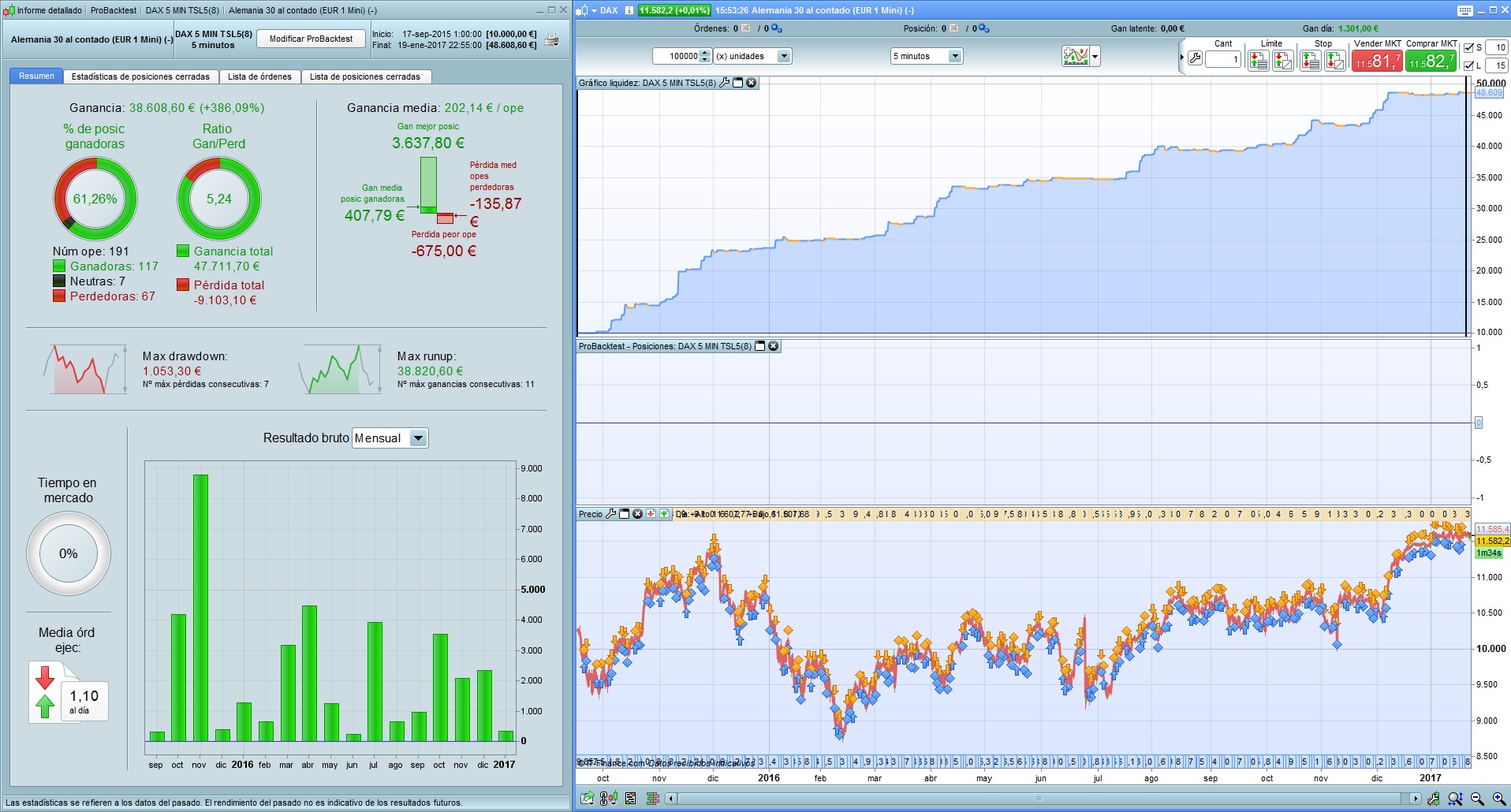The image size is (1511, 812).
Task: Close the ProBacktest Posiciones panel
Action: coord(774,346)
